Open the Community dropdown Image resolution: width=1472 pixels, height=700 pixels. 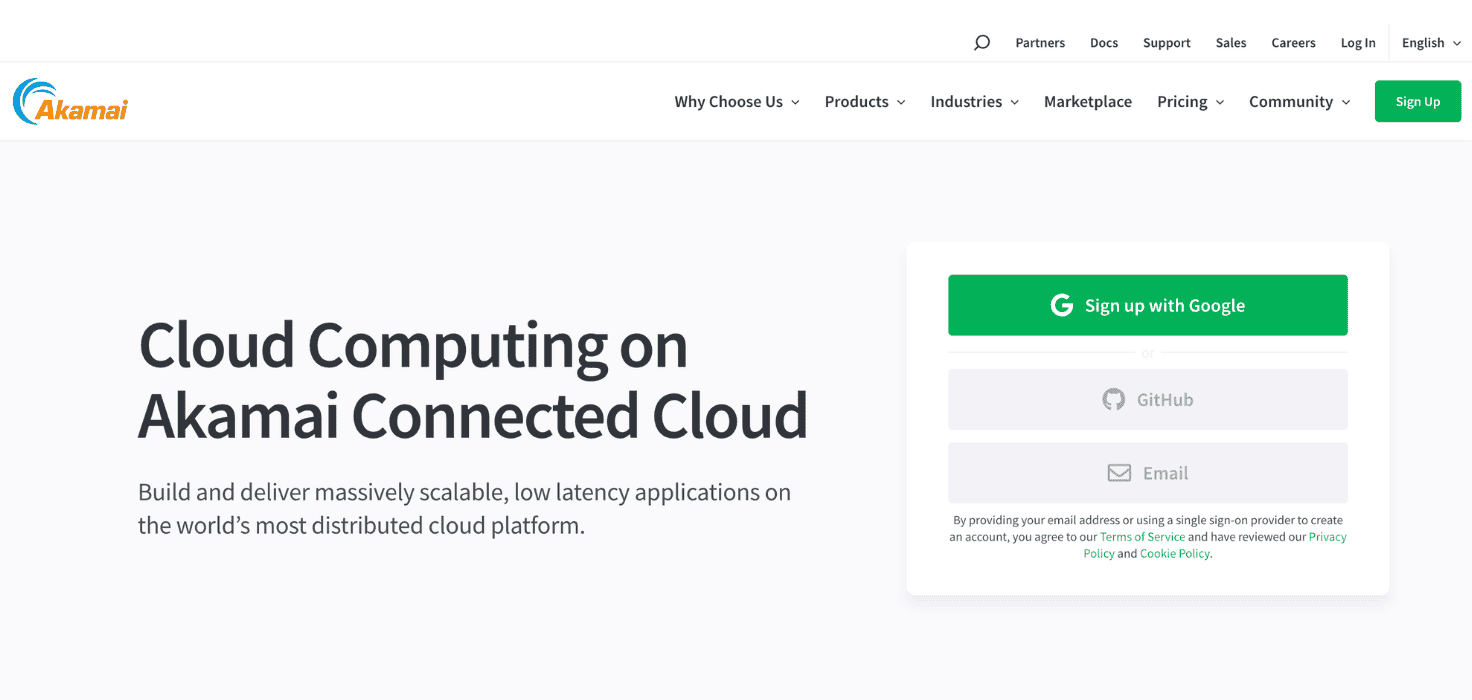pyautogui.click(x=1298, y=101)
